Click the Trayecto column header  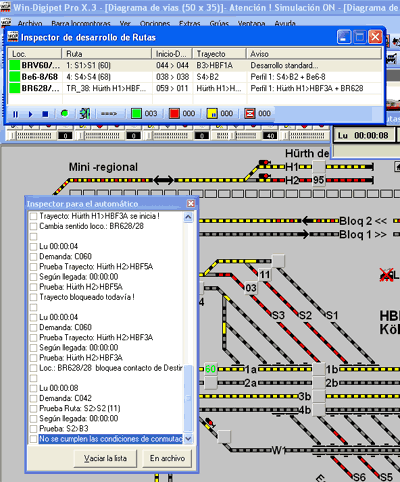(220, 54)
